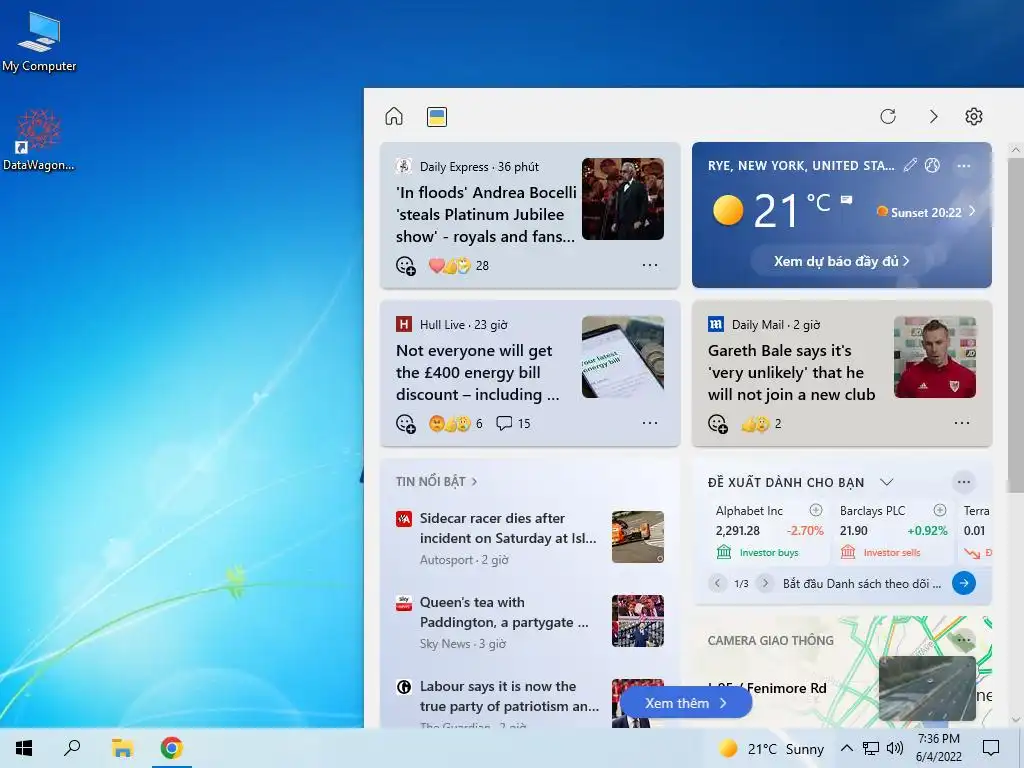Open the widgets panel home icon
This screenshot has width=1024, height=768.
point(394,116)
